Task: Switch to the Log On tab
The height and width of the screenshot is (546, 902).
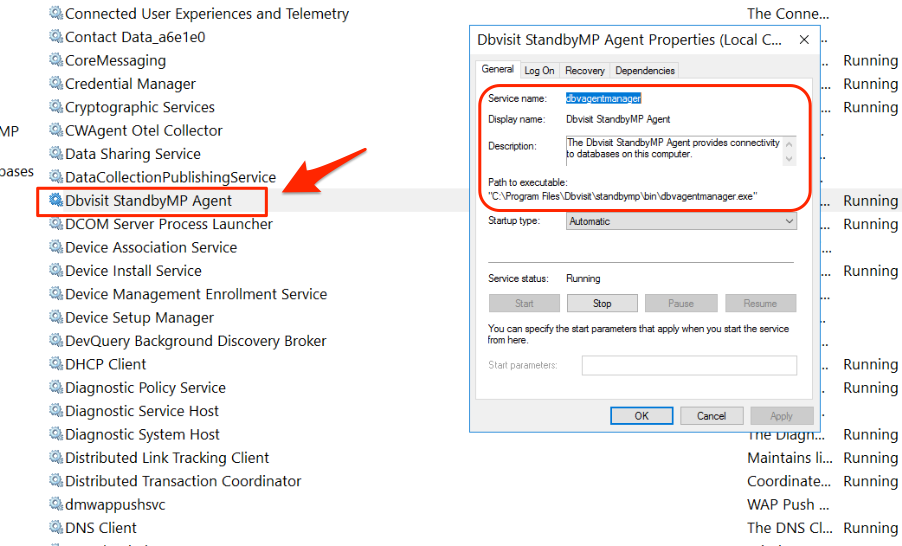Action: [539, 71]
